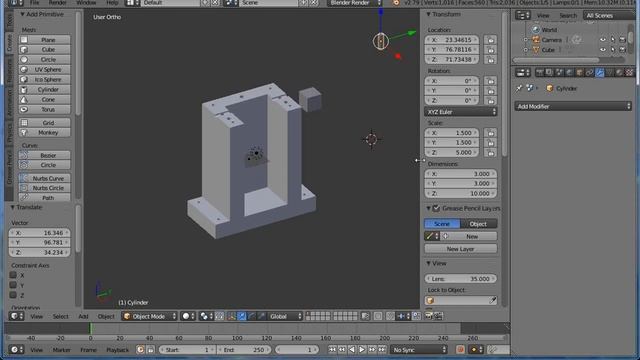Open the Add Modifier dropdown
640x360 pixels.
[573, 107]
